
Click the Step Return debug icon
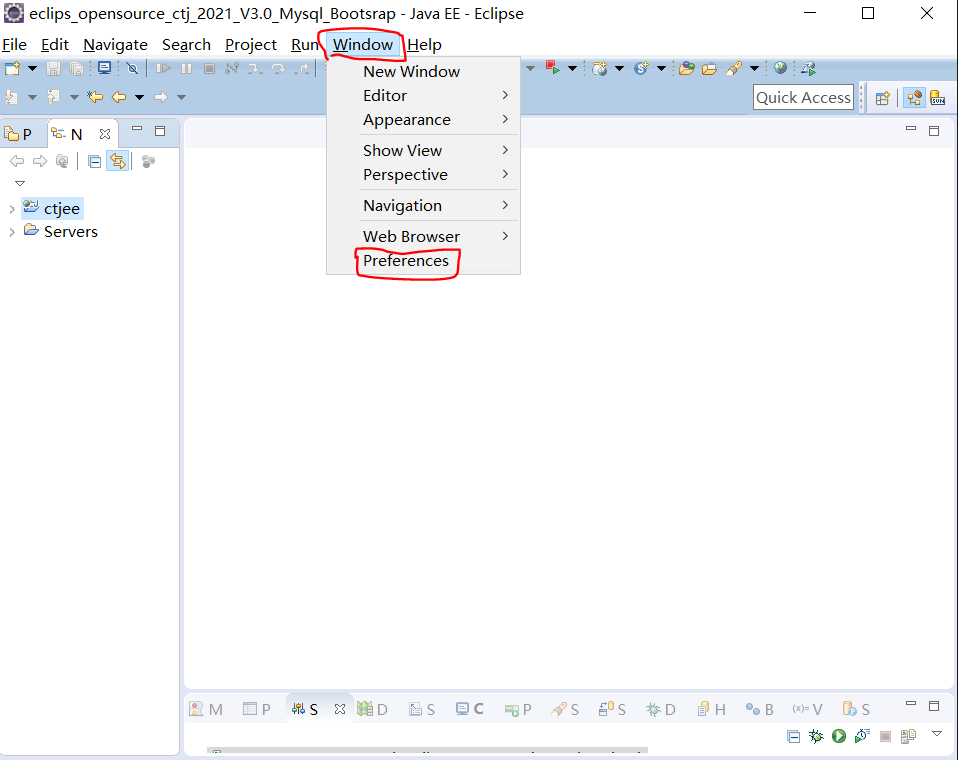point(301,68)
